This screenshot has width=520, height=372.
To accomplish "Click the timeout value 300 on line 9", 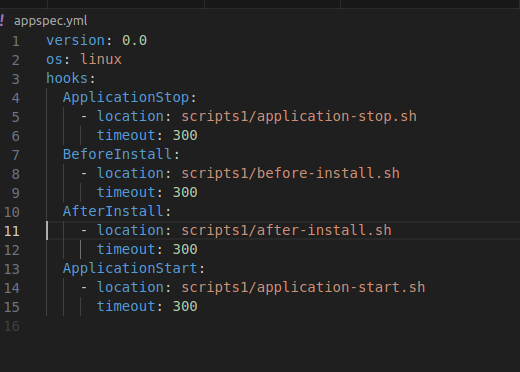I will pyautogui.click(x=185, y=193).
